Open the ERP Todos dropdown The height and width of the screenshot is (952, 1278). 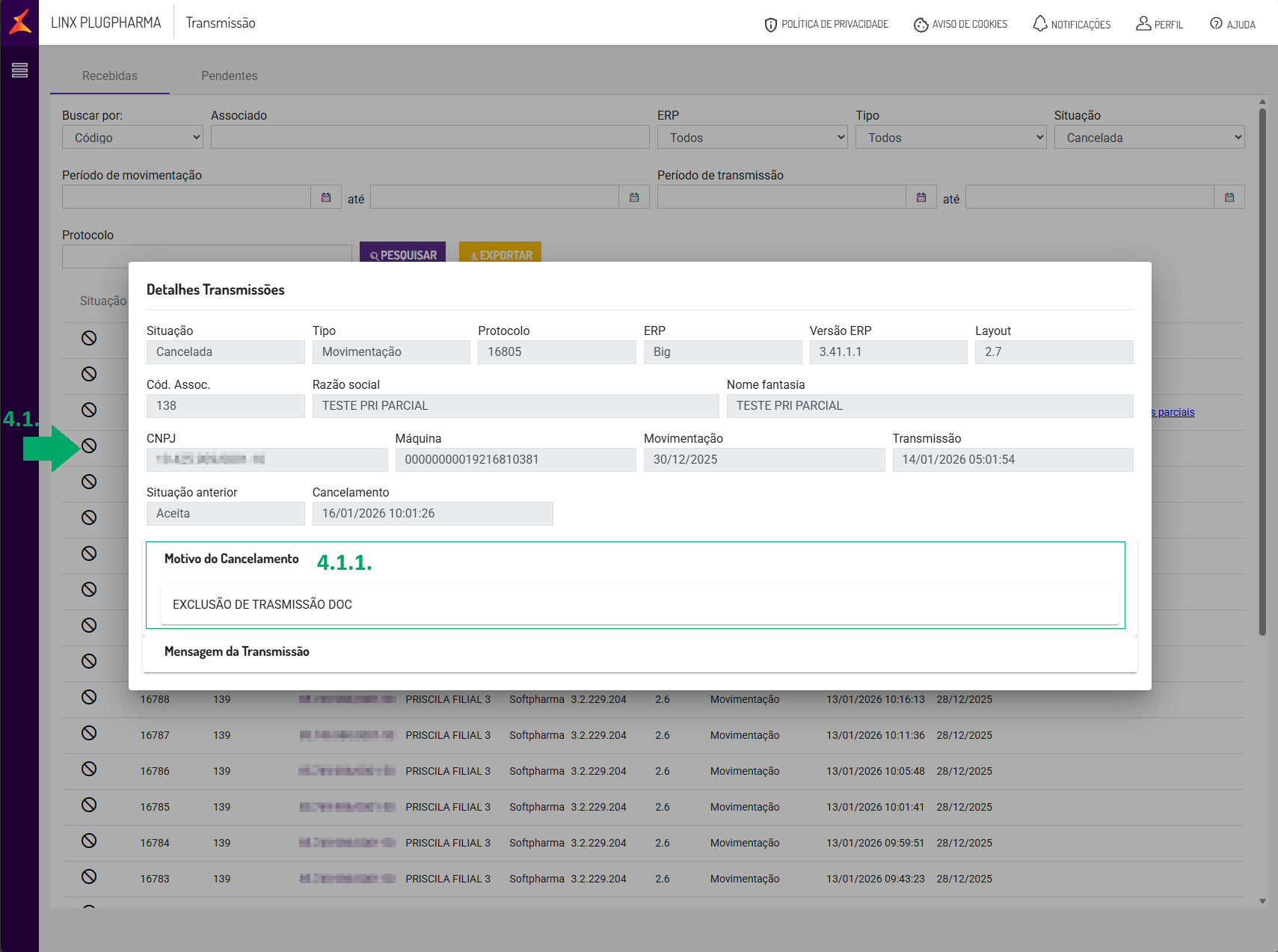point(752,138)
